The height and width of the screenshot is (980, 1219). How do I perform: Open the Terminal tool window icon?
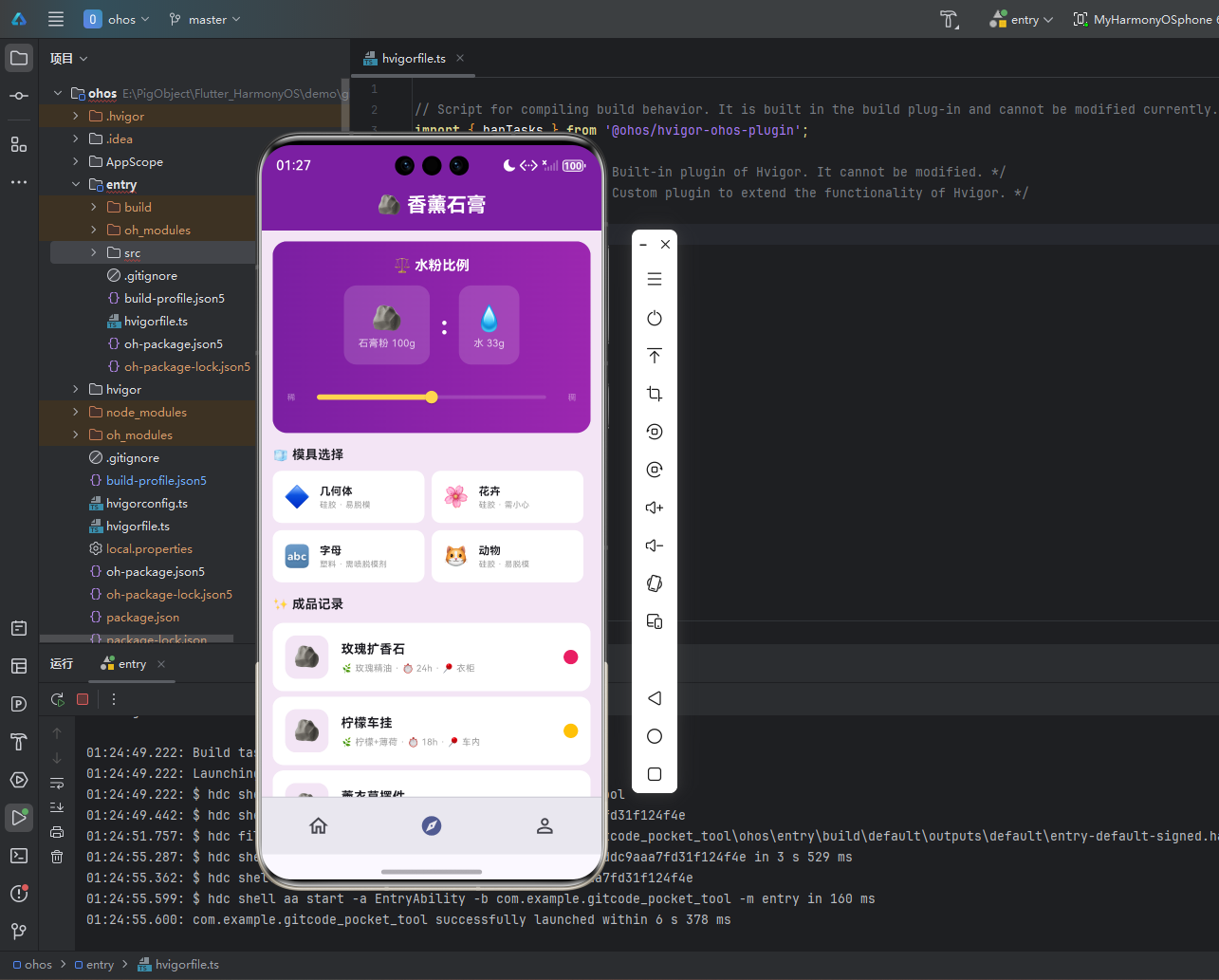click(x=19, y=856)
